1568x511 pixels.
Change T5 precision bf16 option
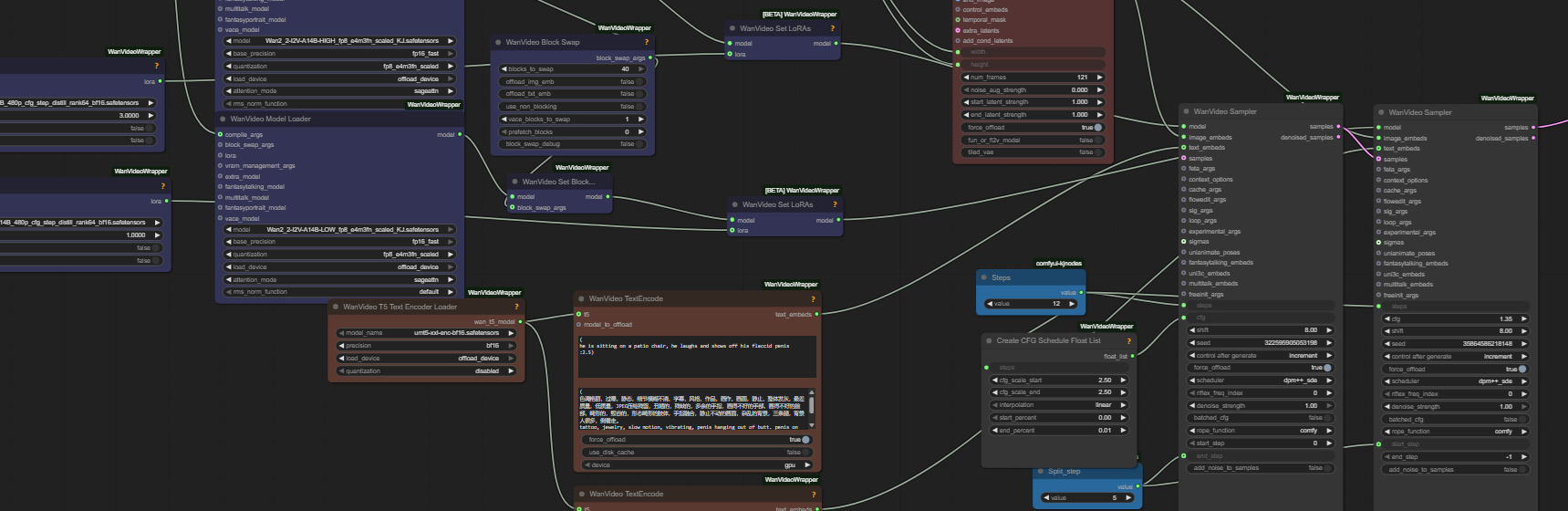(x=427, y=346)
